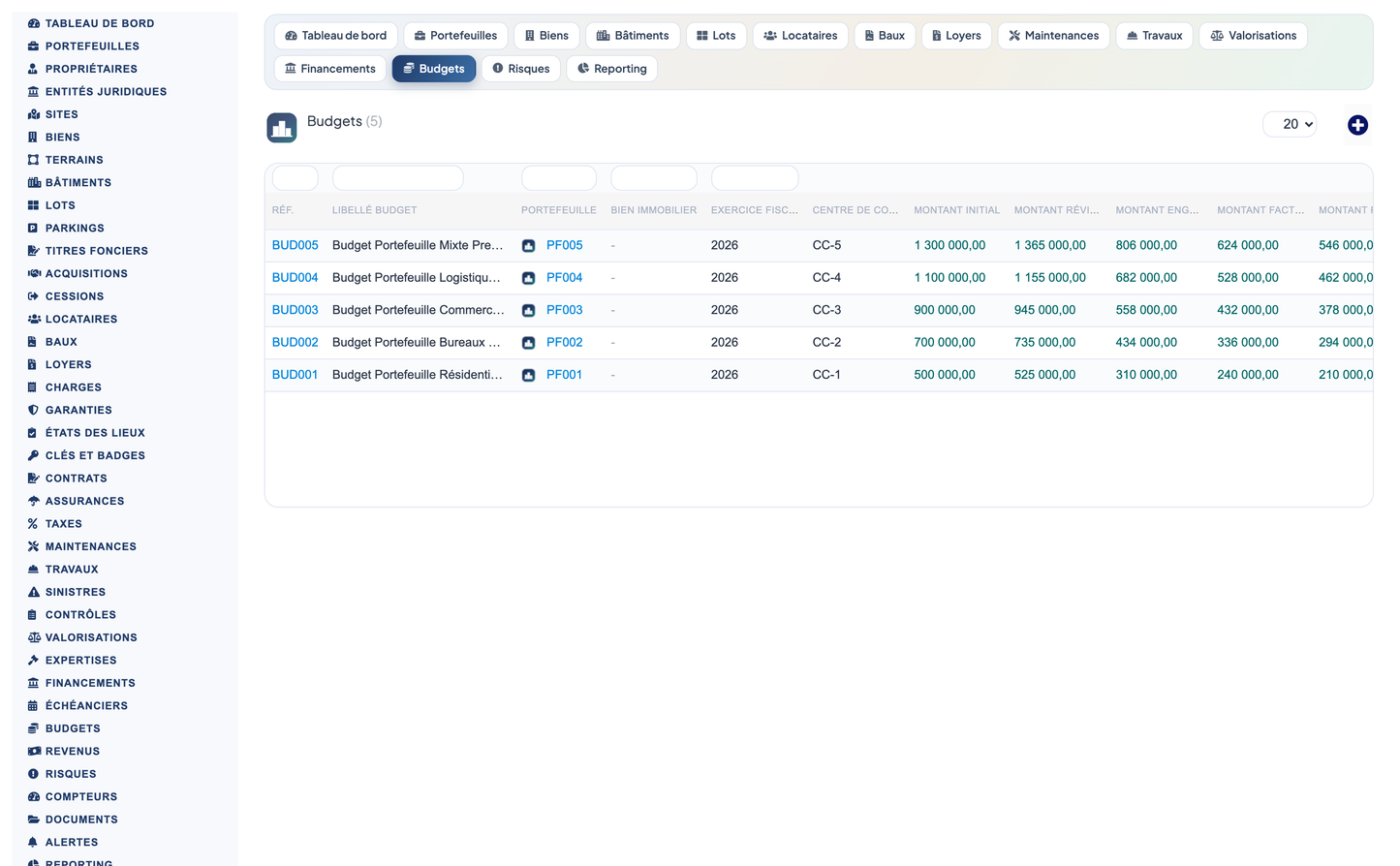Open Entités juridiques sidebar icon
1400x866 pixels.
[x=33, y=91]
